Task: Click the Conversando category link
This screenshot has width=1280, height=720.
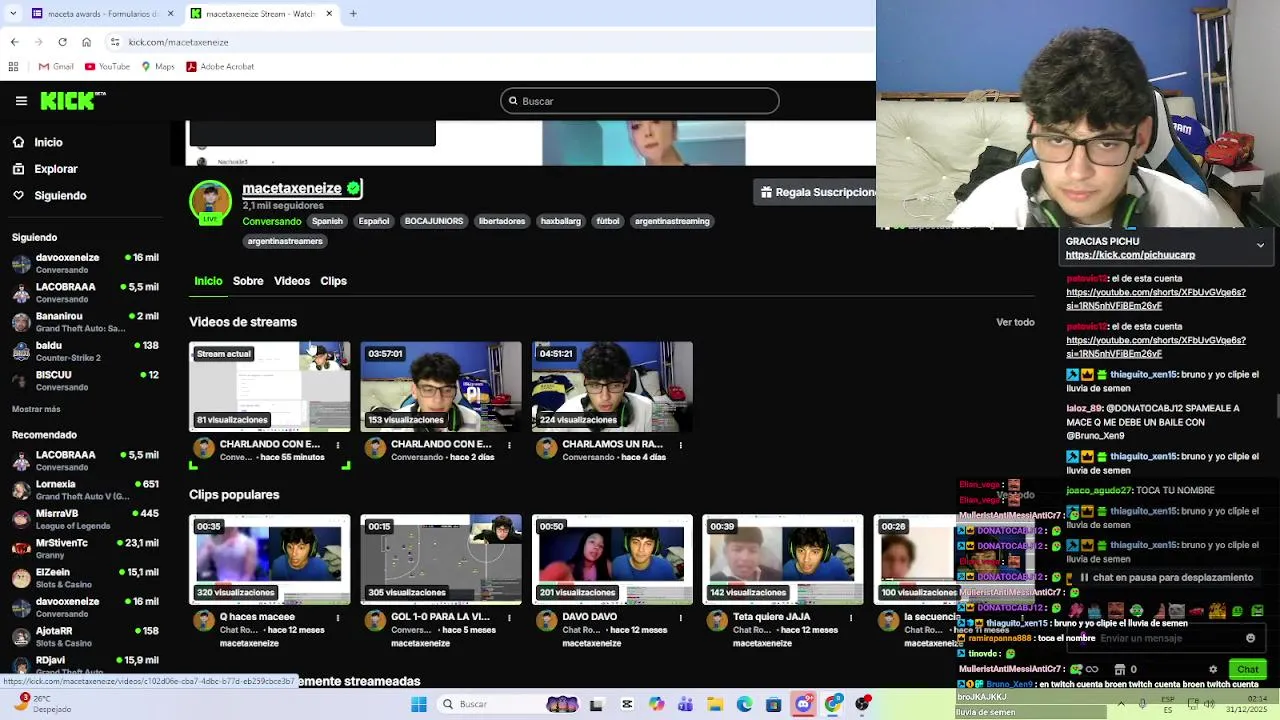Action: [x=272, y=221]
